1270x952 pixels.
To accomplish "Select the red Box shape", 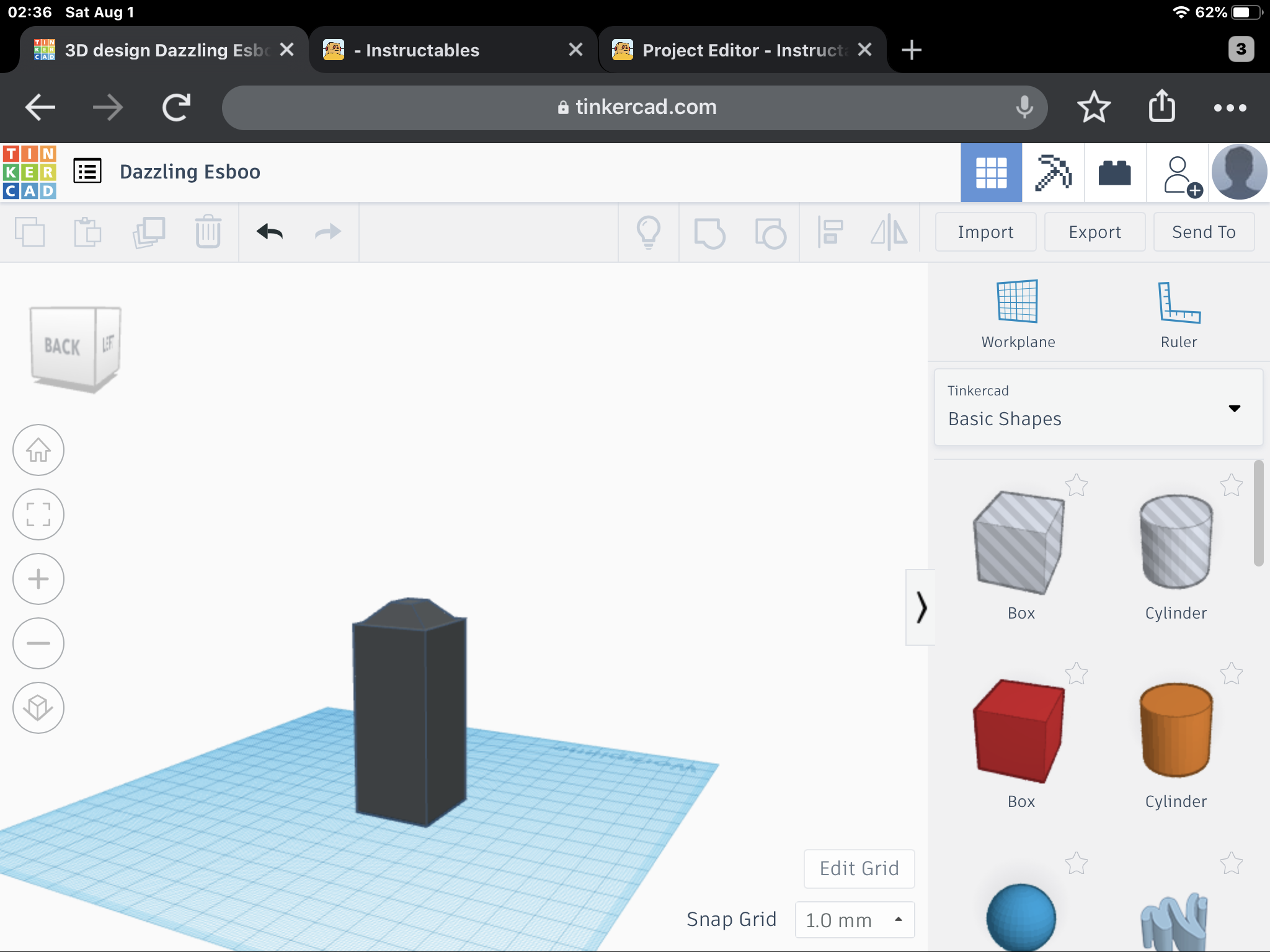I will click(x=1020, y=731).
